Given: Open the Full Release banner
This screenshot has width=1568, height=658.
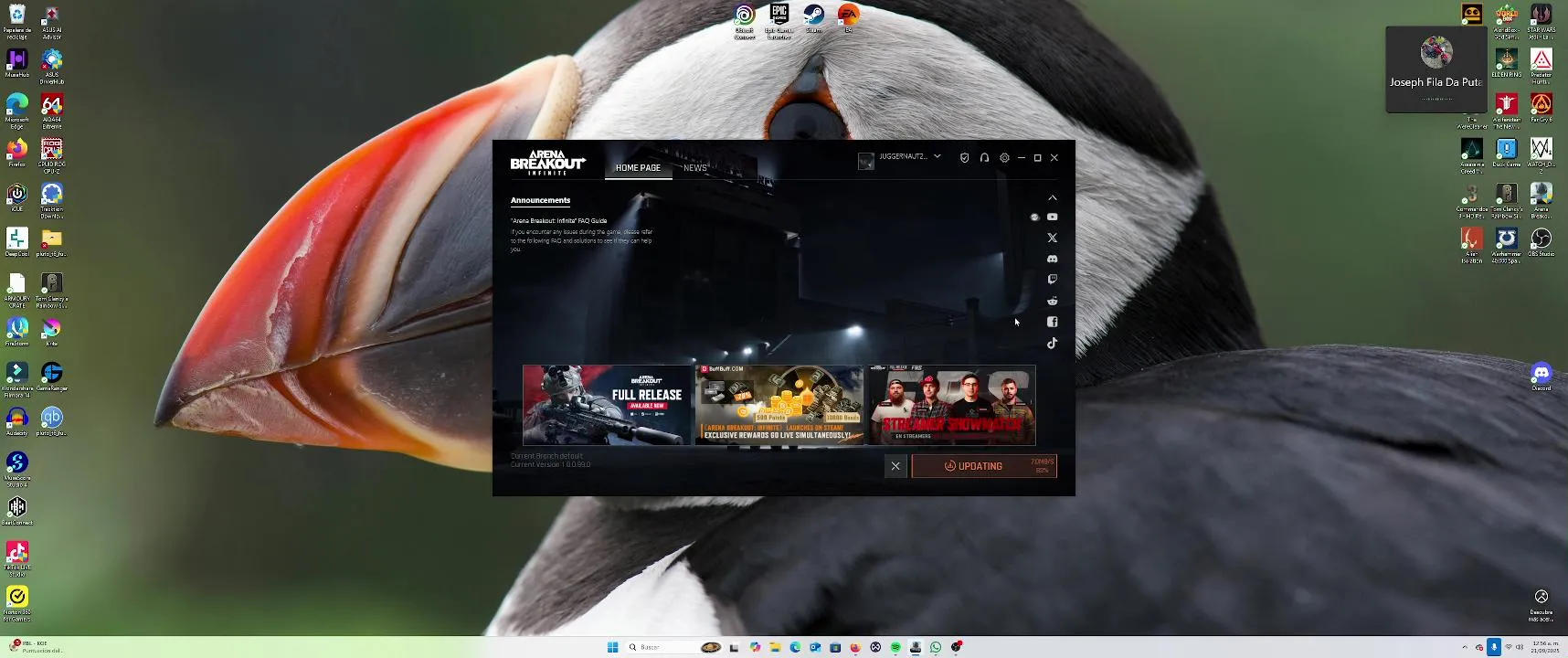Looking at the screenshot, I should pyautogui.click(x=608, y=405).
